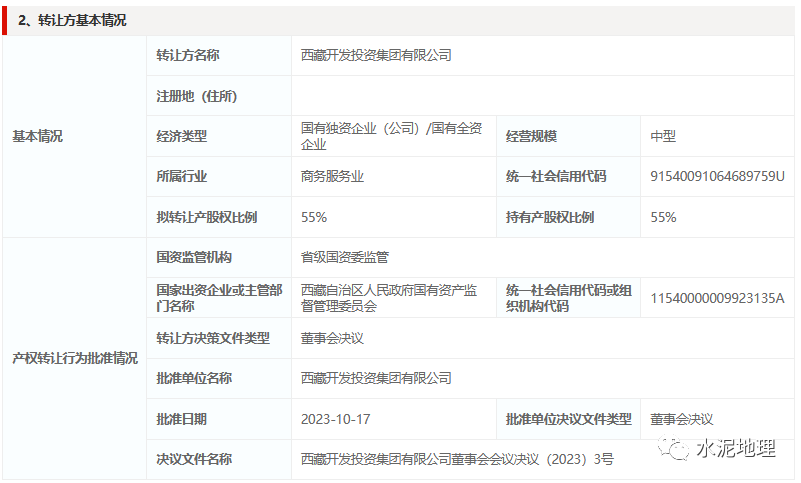The width and height of the screenshot is (801, 483).
Task: Select the code 91540091064689759U
Action: (x=717, y=177)
